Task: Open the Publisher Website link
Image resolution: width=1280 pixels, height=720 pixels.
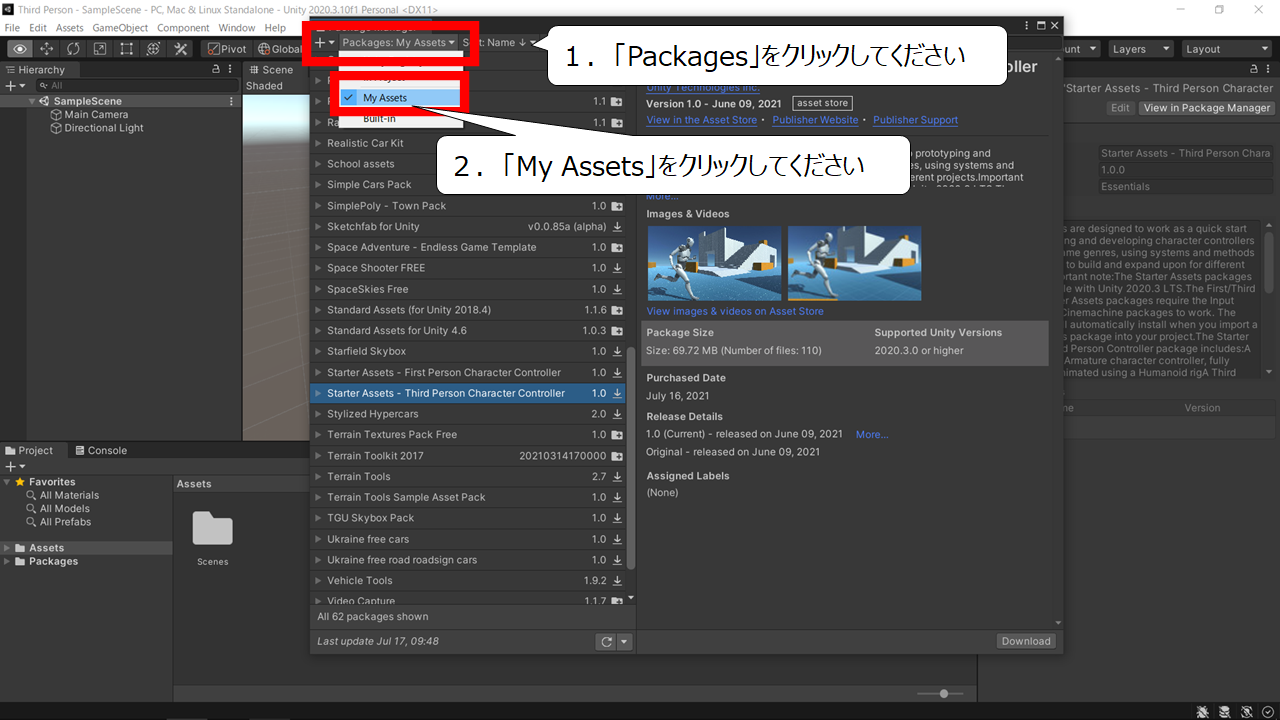Action: click(x=815, y=120)
